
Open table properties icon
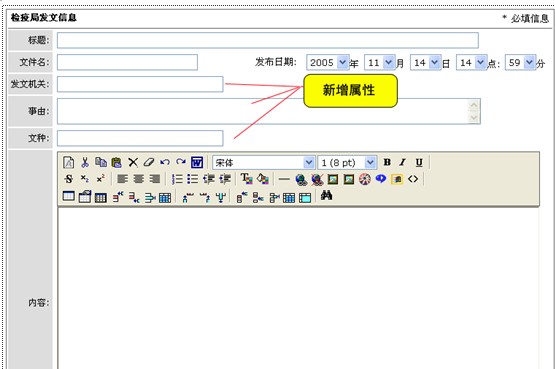(x=85, y=196)
